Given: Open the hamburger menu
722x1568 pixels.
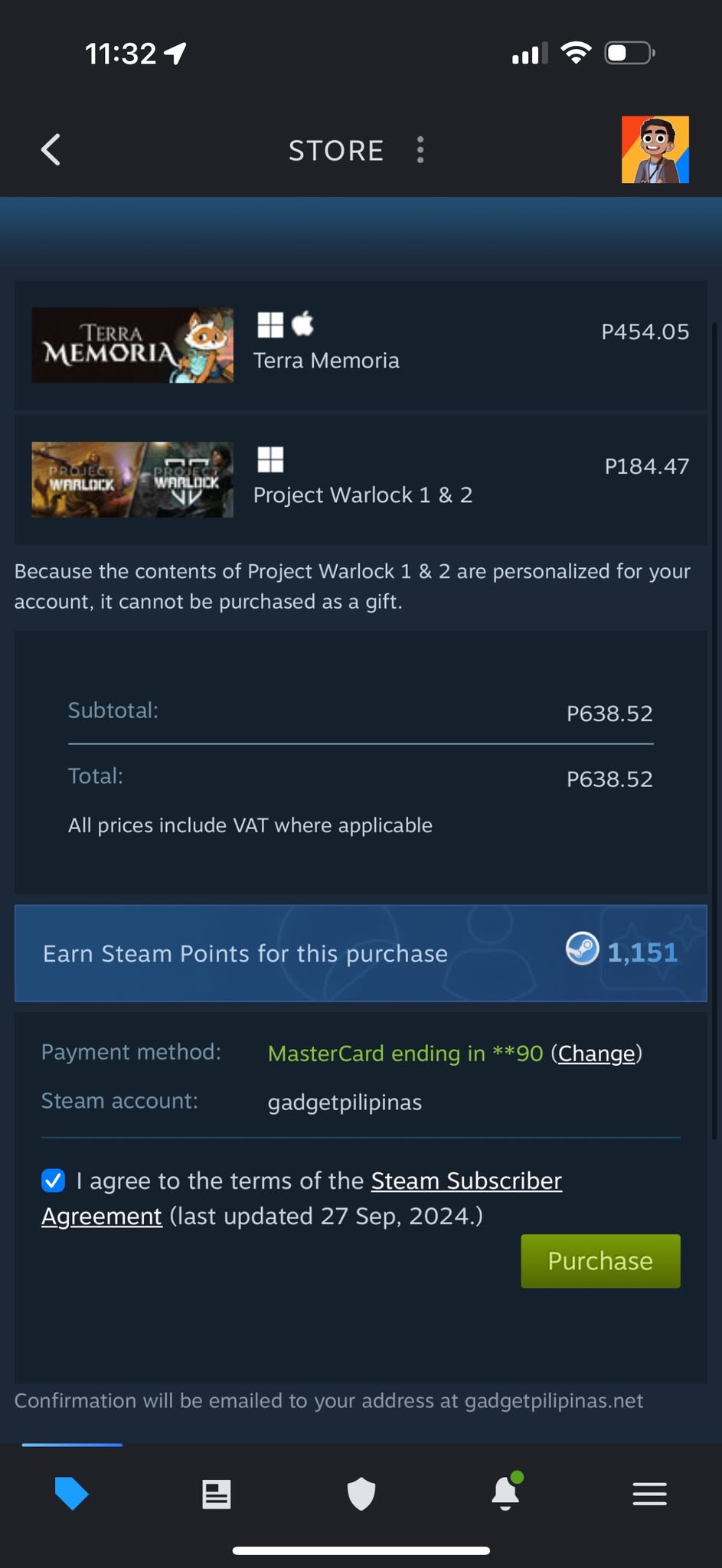Looking at the screenshot, I should (649, 1494).
